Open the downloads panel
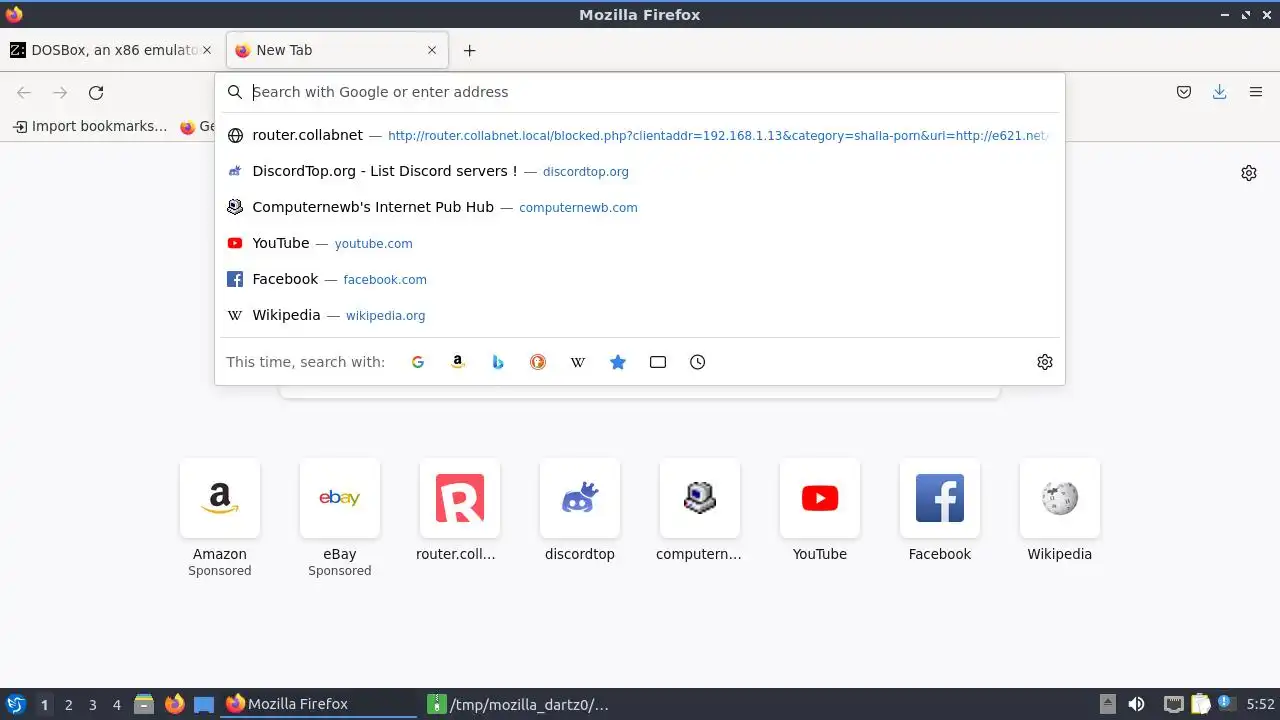 (1220, 92)
